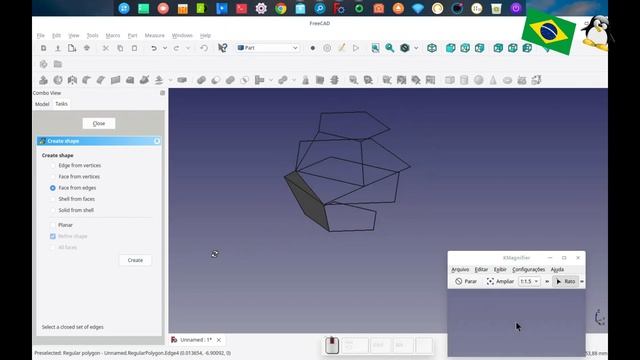Collapse the Create shape task header
640x360 pixels.
[157, 141]
